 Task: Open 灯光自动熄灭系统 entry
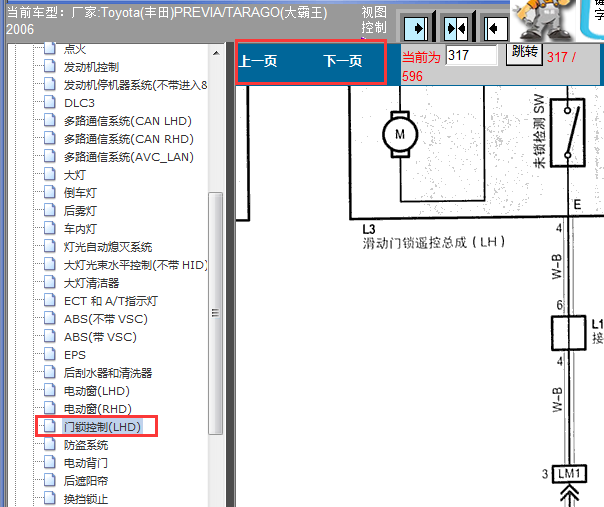108,247
